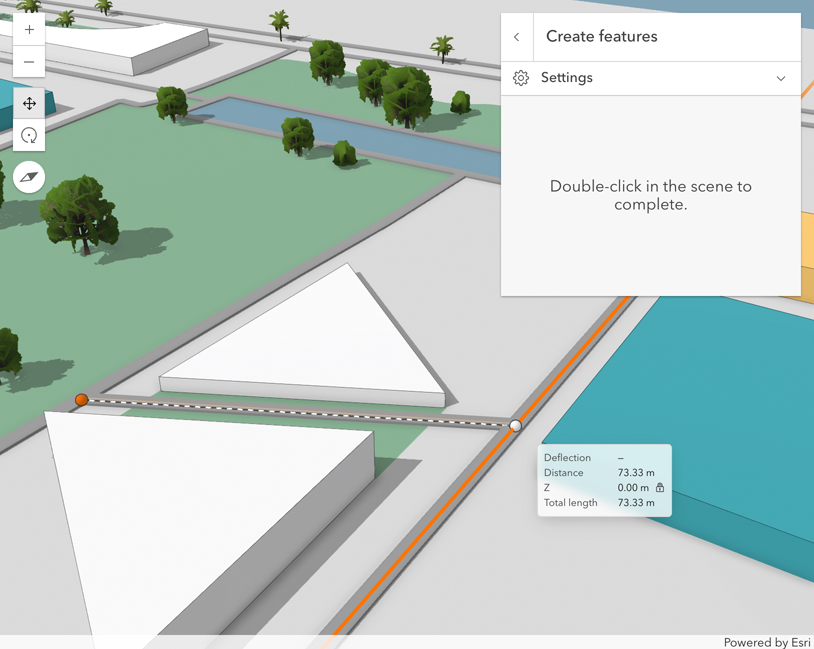Expand the Settings section chevron
This screenshot has width=814, height=649.
click(780, 77)
